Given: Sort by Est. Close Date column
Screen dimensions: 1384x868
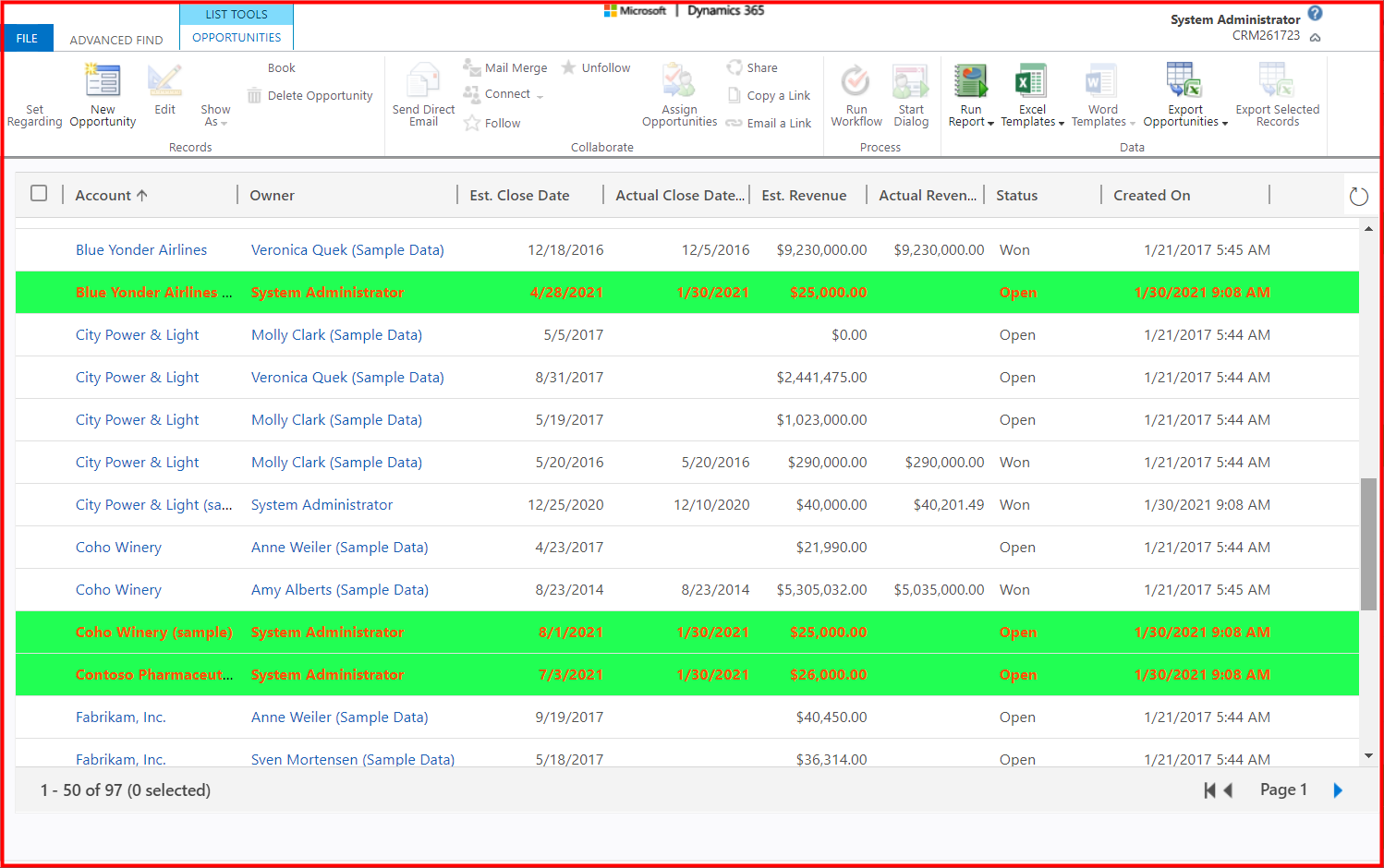Looking at the screenshot, I should [519, 196].
